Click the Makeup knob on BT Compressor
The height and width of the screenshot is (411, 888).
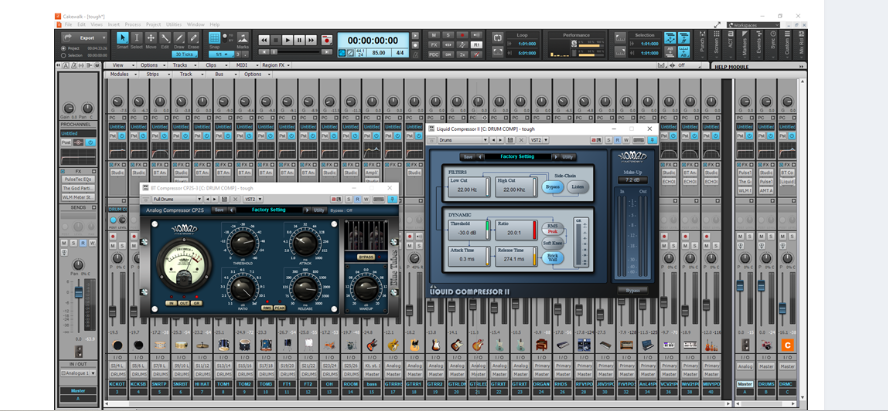[x=366, y=288]
